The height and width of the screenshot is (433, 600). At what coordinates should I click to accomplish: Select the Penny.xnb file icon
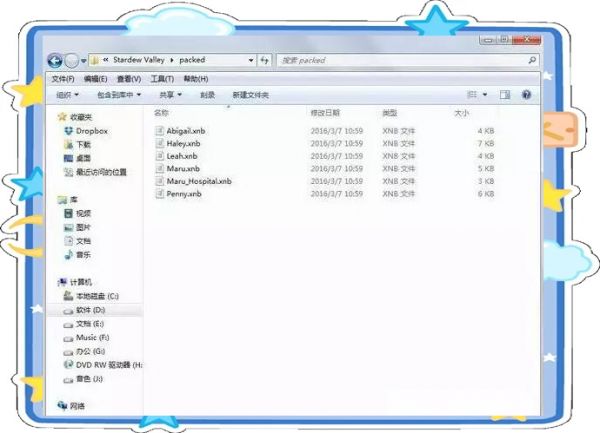(160, 194)
